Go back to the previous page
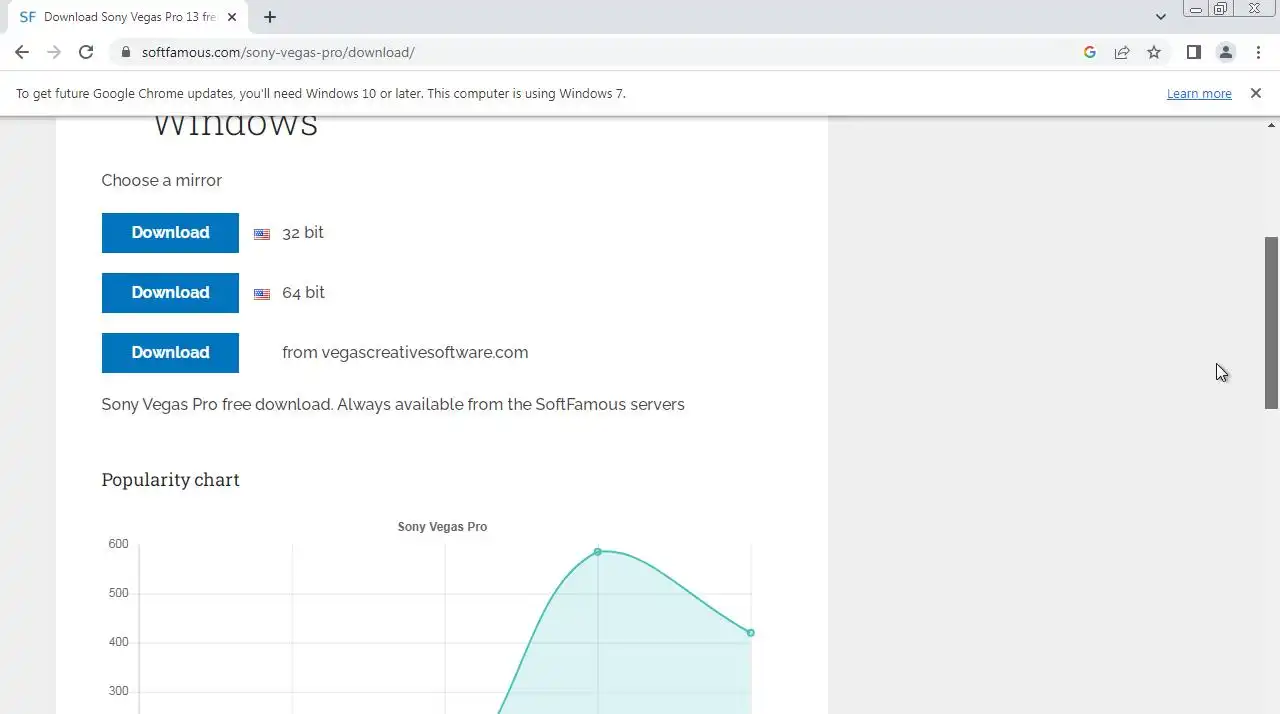Screen dimensions: 1280x714 22,52
